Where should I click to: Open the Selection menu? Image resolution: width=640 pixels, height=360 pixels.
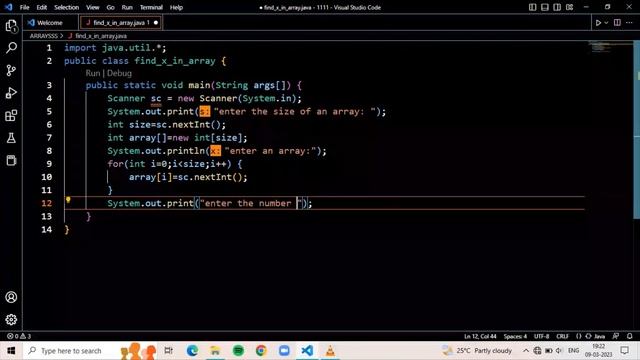coord(67,7)
